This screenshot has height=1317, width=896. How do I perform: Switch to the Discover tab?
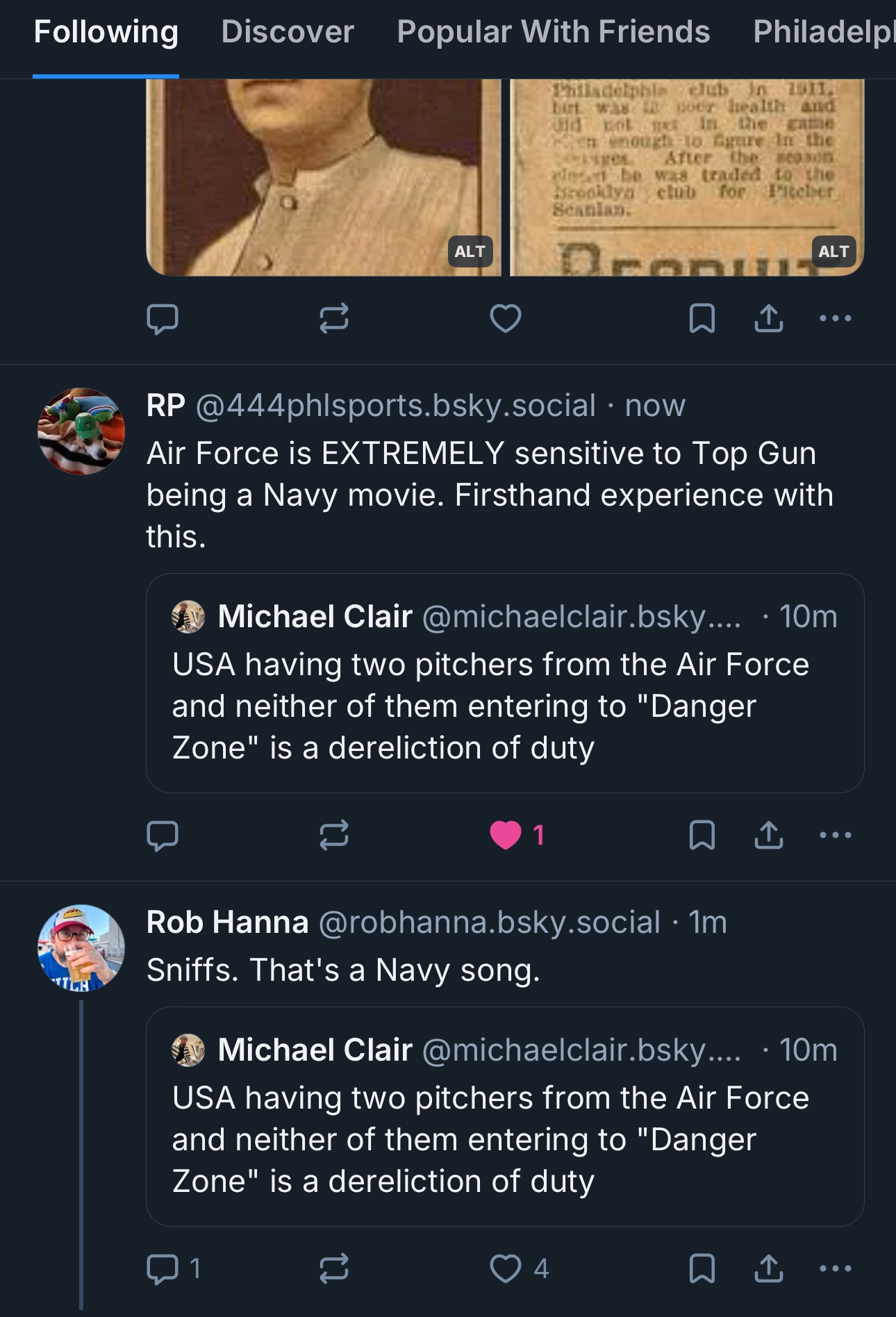[287, 32]
